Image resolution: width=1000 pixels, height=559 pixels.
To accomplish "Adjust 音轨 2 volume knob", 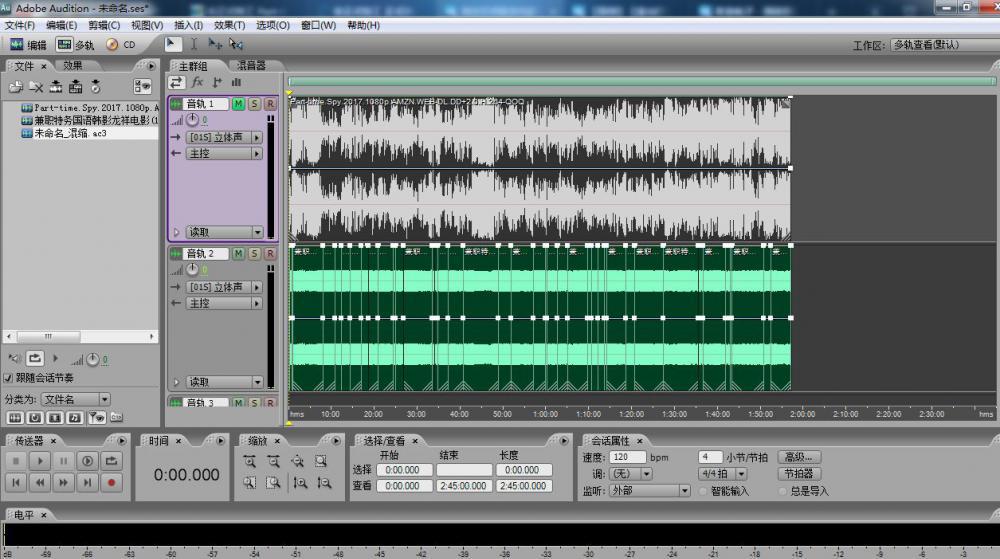I will [192, 270].
